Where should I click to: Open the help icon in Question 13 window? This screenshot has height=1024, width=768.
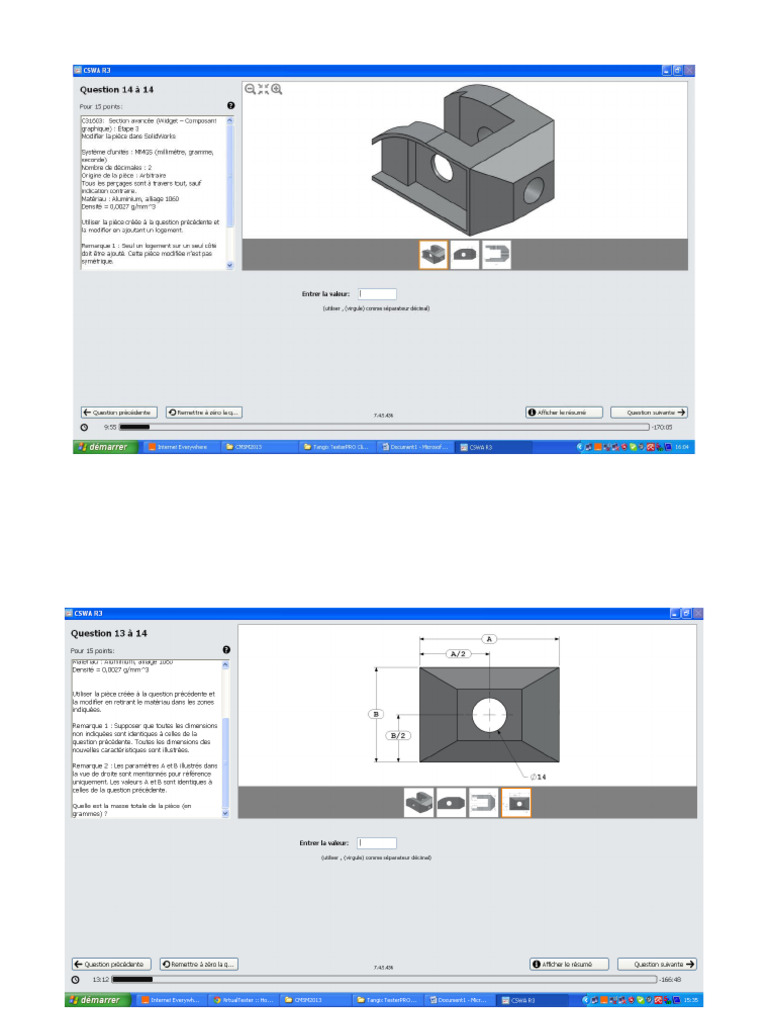(x=226, y=650)
